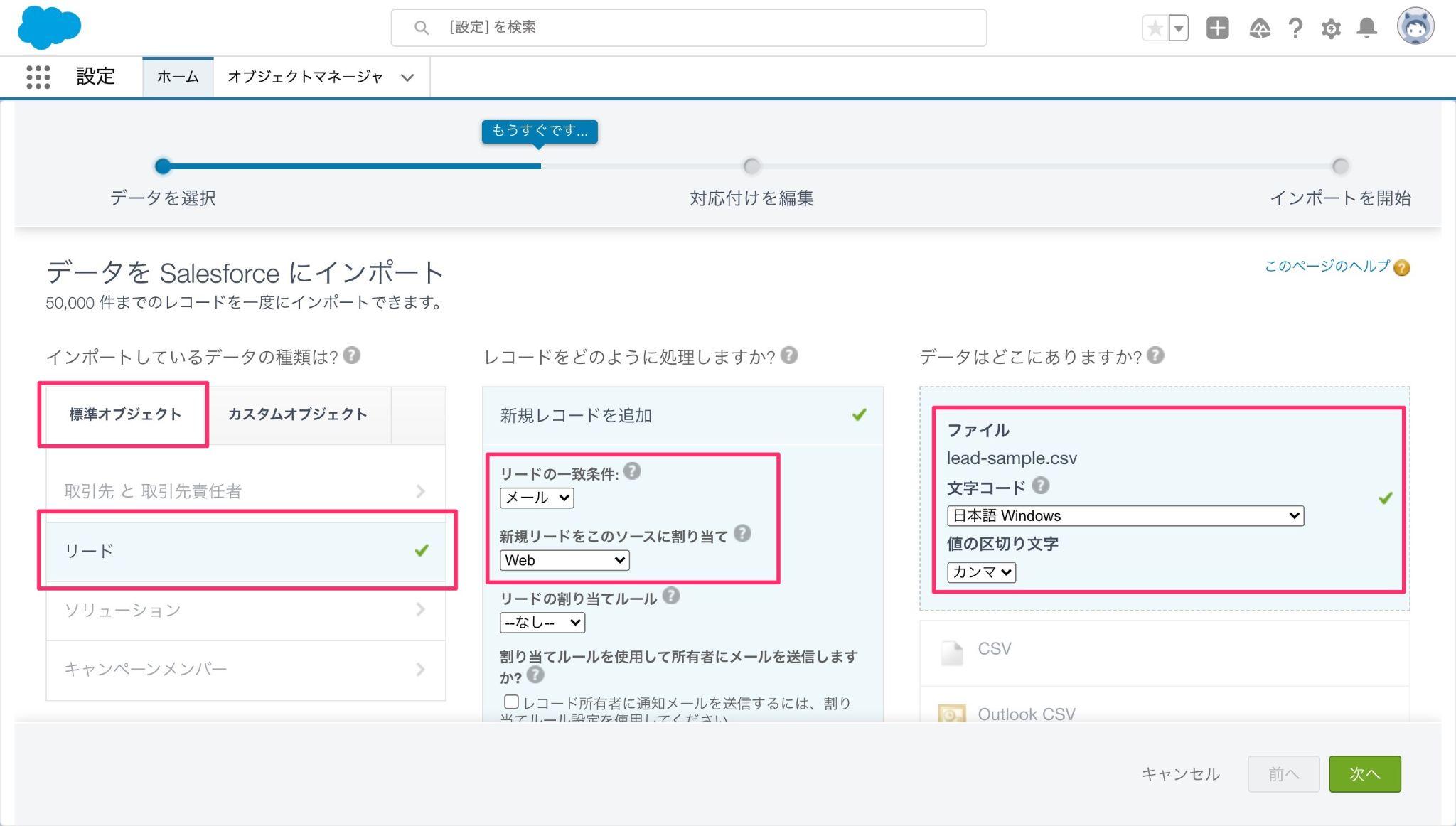The height and width of the screenshot is (826, 1456).
Task: Expand the オブジェクトマネージャ tab chevron
Action: pyautogui.click(x=407, y=77)
